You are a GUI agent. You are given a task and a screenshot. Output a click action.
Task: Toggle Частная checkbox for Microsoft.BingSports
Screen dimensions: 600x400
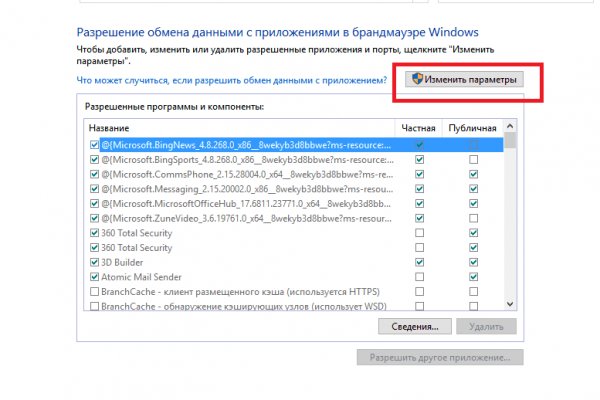click(x=419, y=160)
